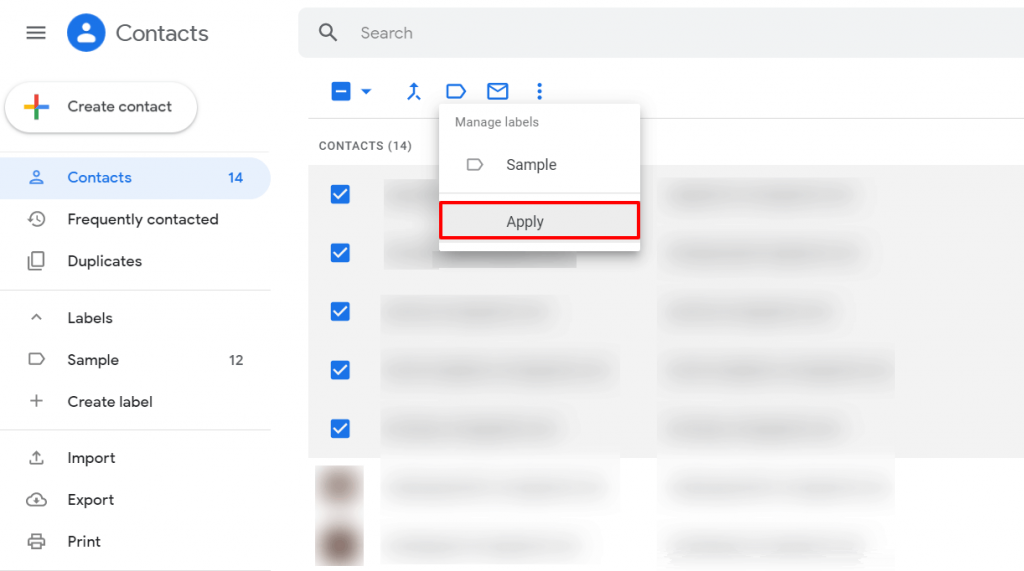
Task: Click the send email envelope icon
Action: [497, 92]
